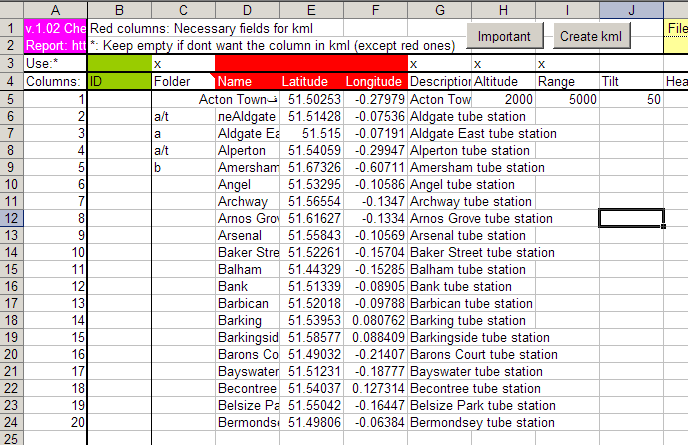Click the Important button
Viewport: 688px width, 445px height.
(504, 36)
